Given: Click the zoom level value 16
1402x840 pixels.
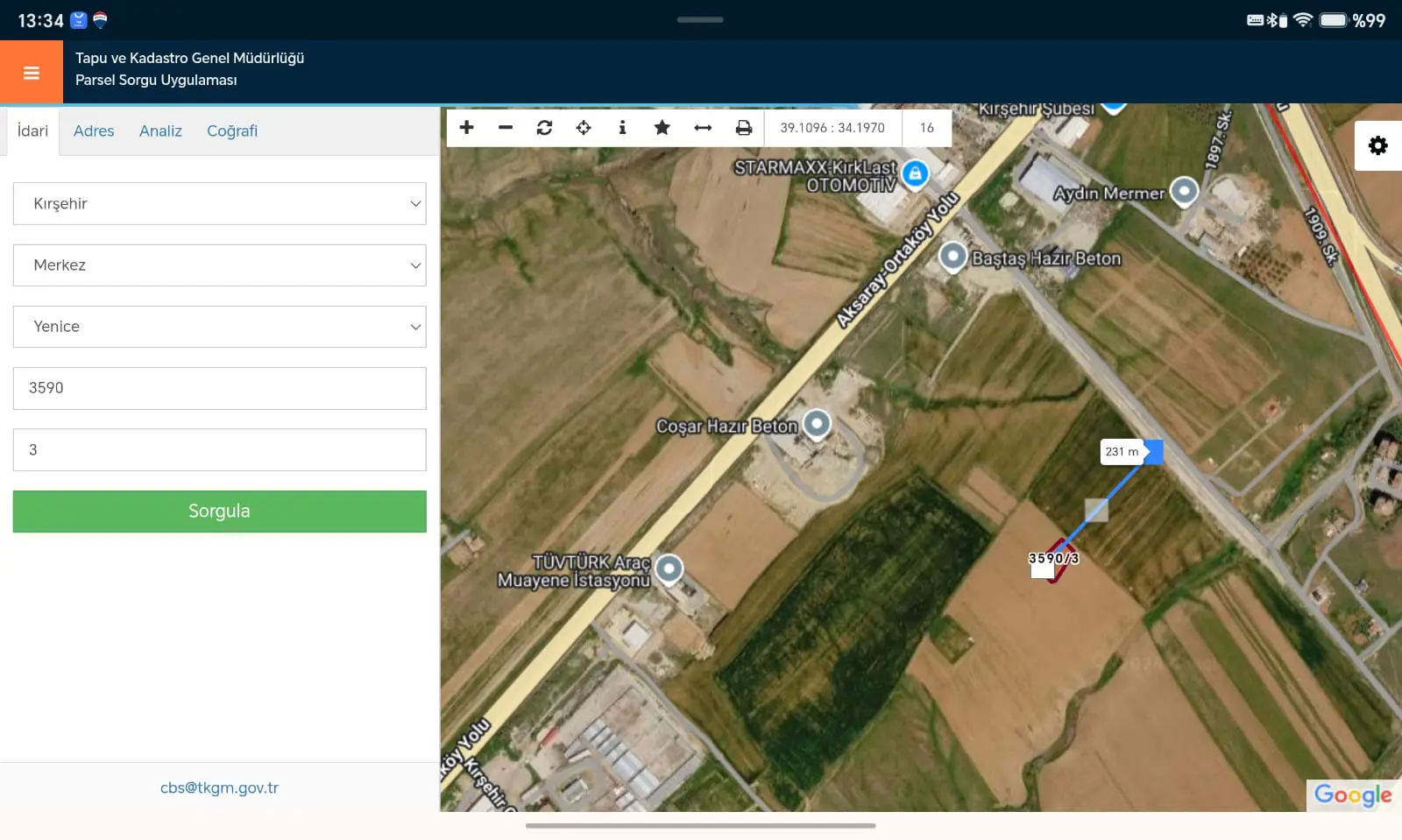Looking at the screenshot, I should coord(927,128).
